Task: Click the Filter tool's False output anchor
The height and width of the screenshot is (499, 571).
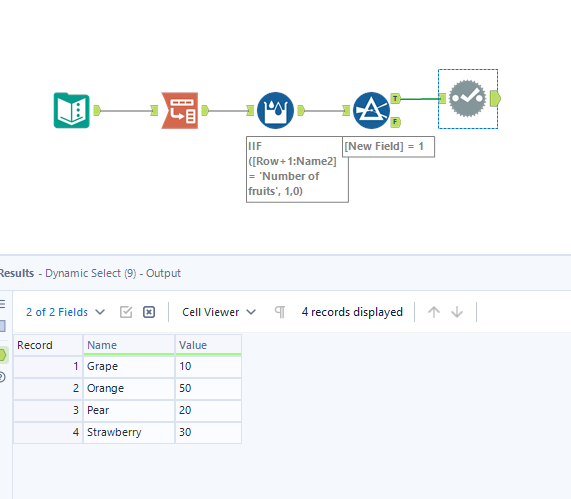Action: [x=395, y=122]
